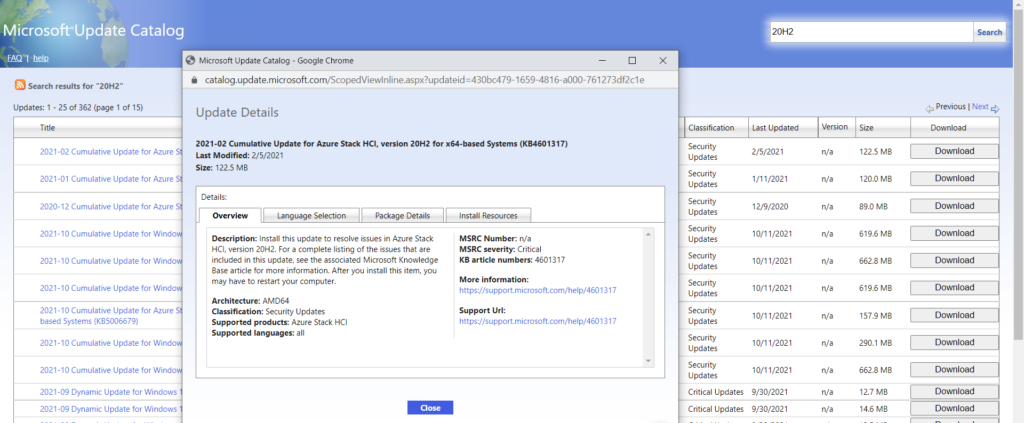Download the 290.1 MB update
Image resolution: width=1024 pixels, height=423 pixels.
tap(954, 343)
